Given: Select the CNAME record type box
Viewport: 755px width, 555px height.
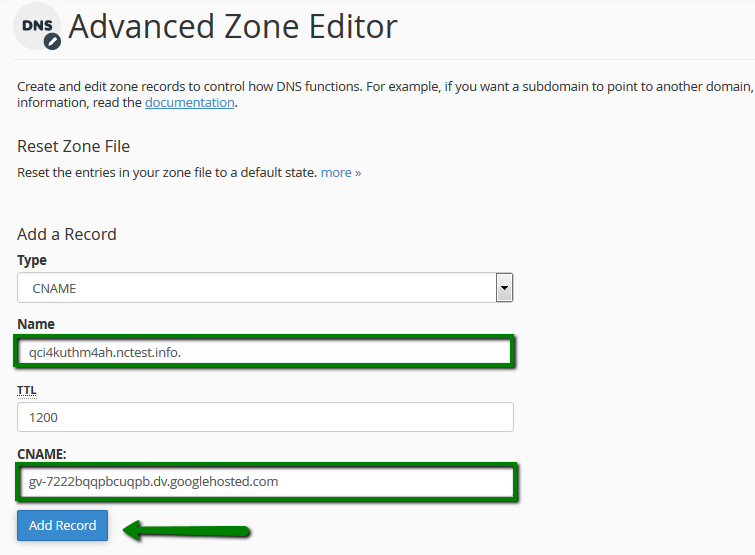Looking at the screenshot, I should tap(265, 288).
